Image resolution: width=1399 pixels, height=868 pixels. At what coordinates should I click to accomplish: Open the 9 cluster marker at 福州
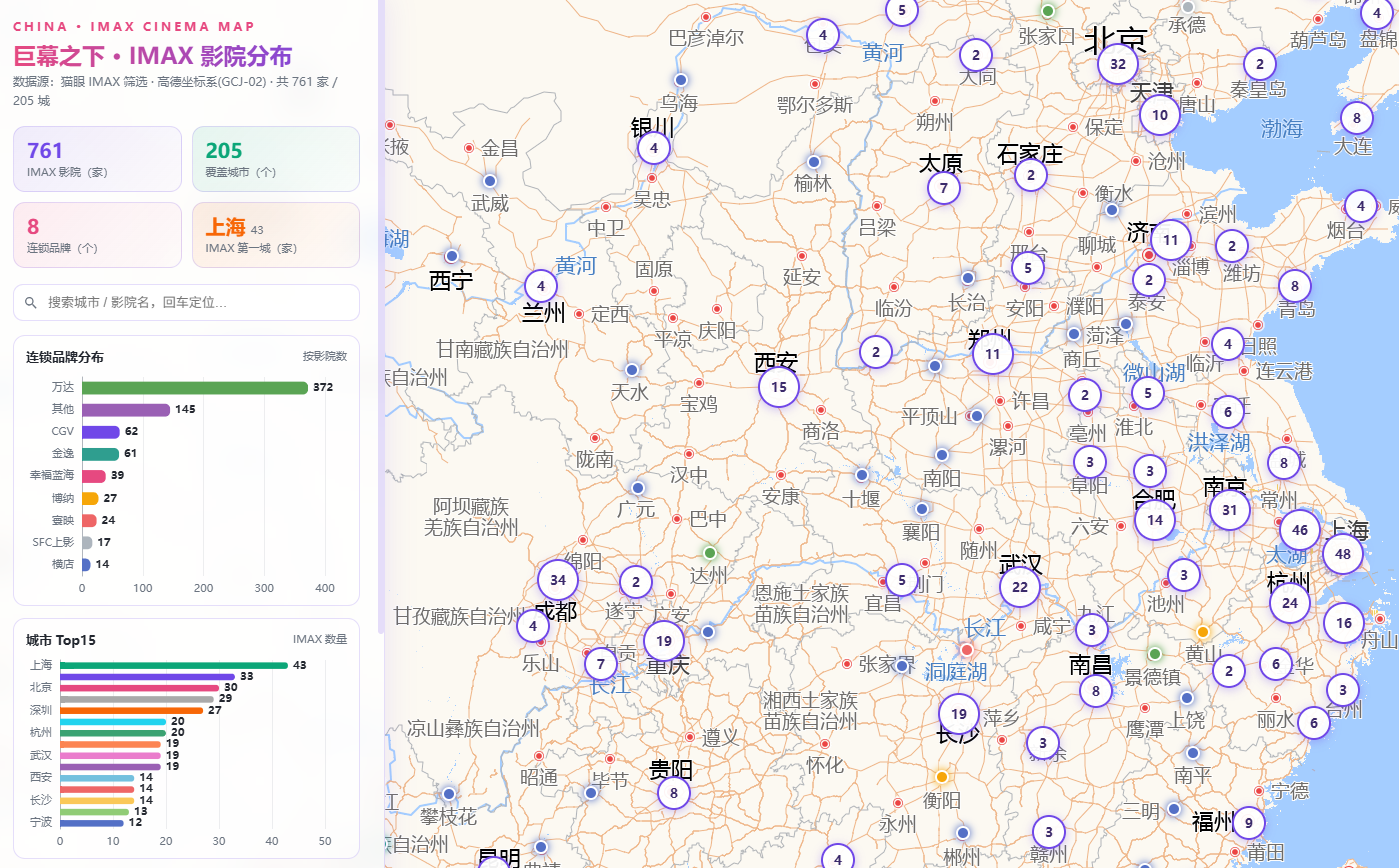pyautogui.click(x=1248, y=824)
